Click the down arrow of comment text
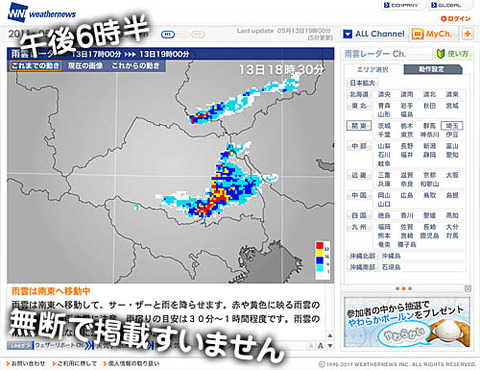480x370 pixels. [330, 346]
